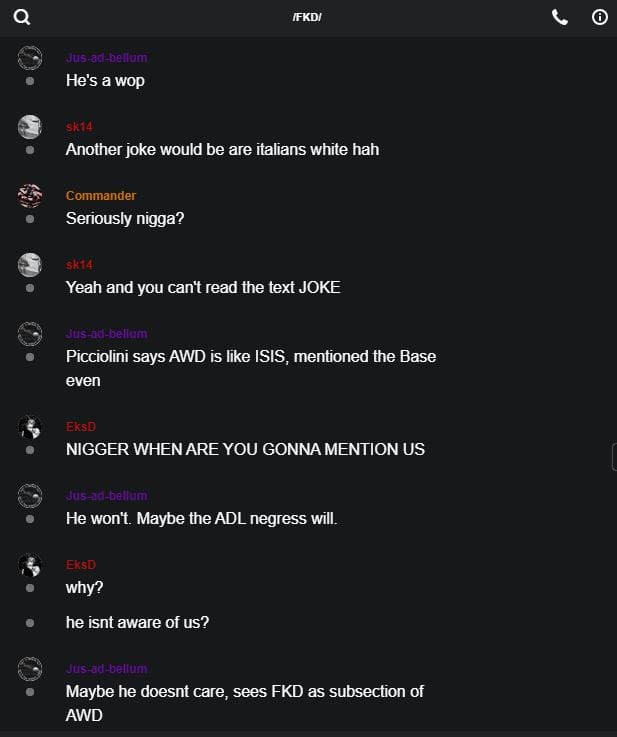The height and width of the screenshot is (737, 617).
Task: Select the message "he isnt aware of us?"
Action: (137, 622)
